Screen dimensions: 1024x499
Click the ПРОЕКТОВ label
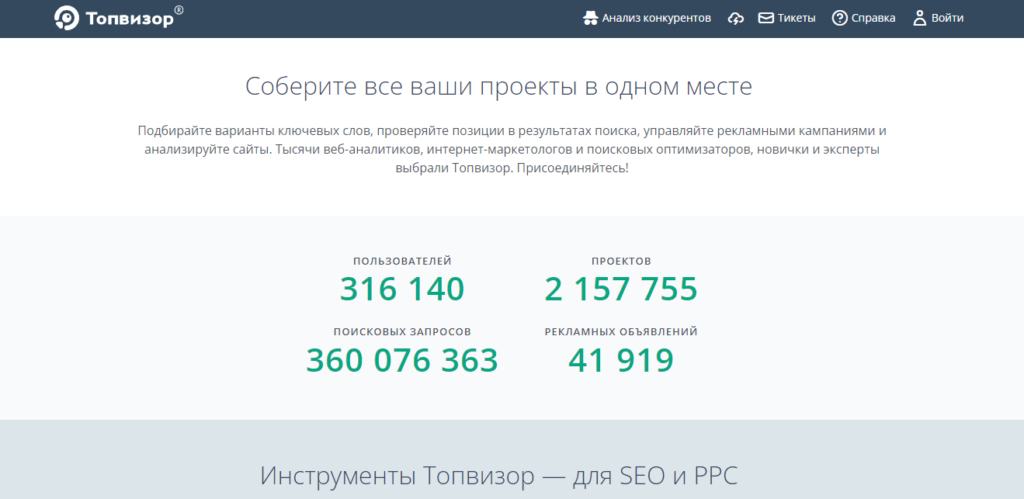click(621, 261)
